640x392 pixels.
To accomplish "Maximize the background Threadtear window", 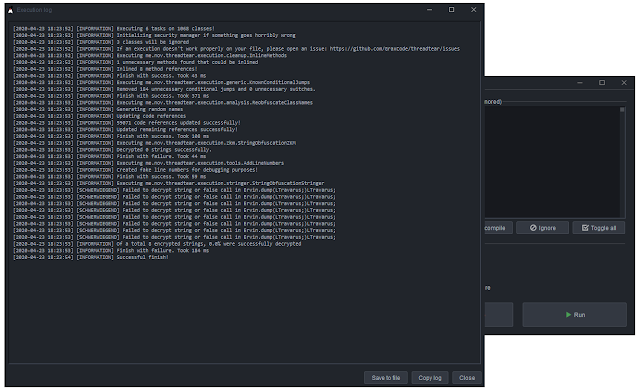I will point(602,82).
